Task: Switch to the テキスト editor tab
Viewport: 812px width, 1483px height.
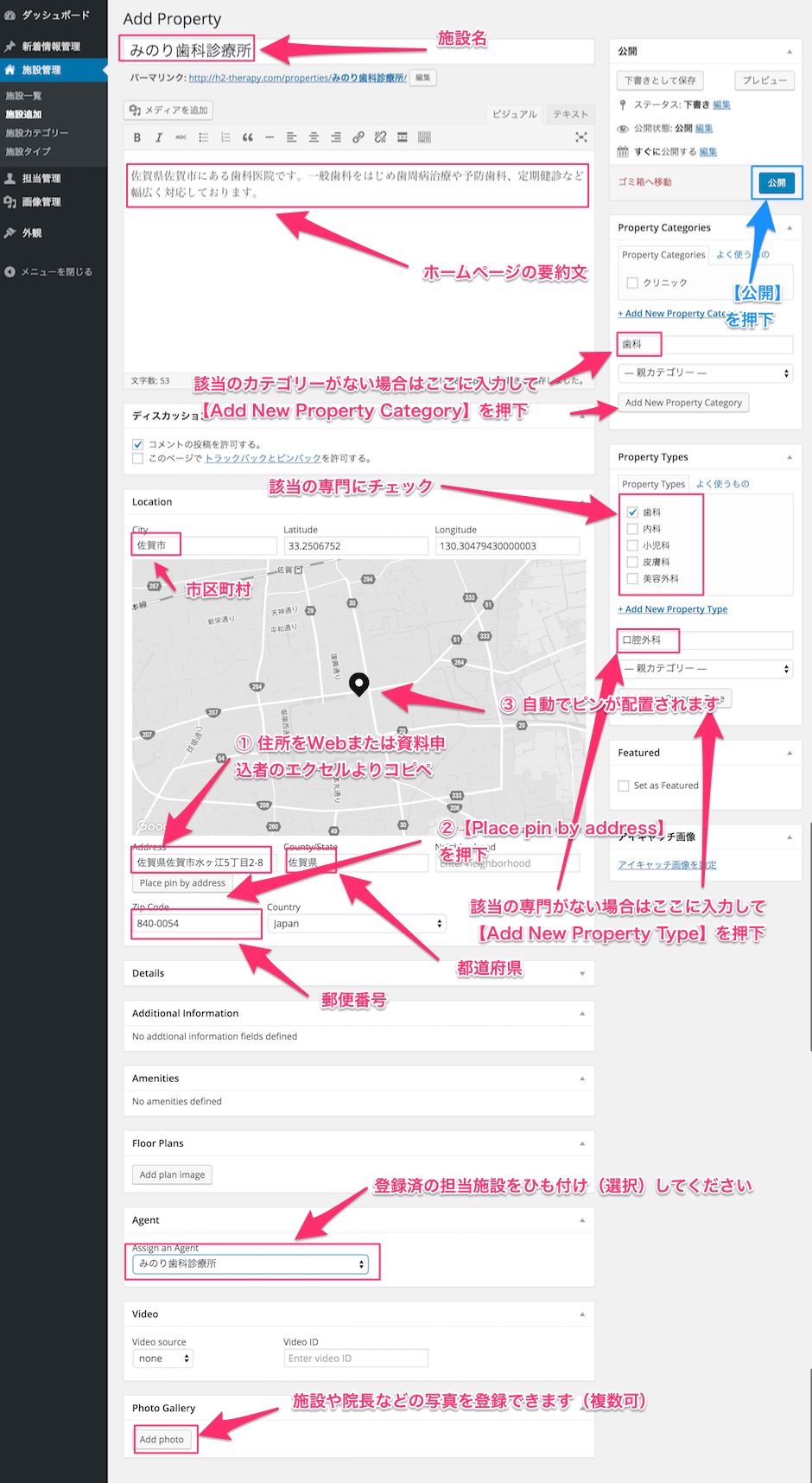Action: [570, 114]
